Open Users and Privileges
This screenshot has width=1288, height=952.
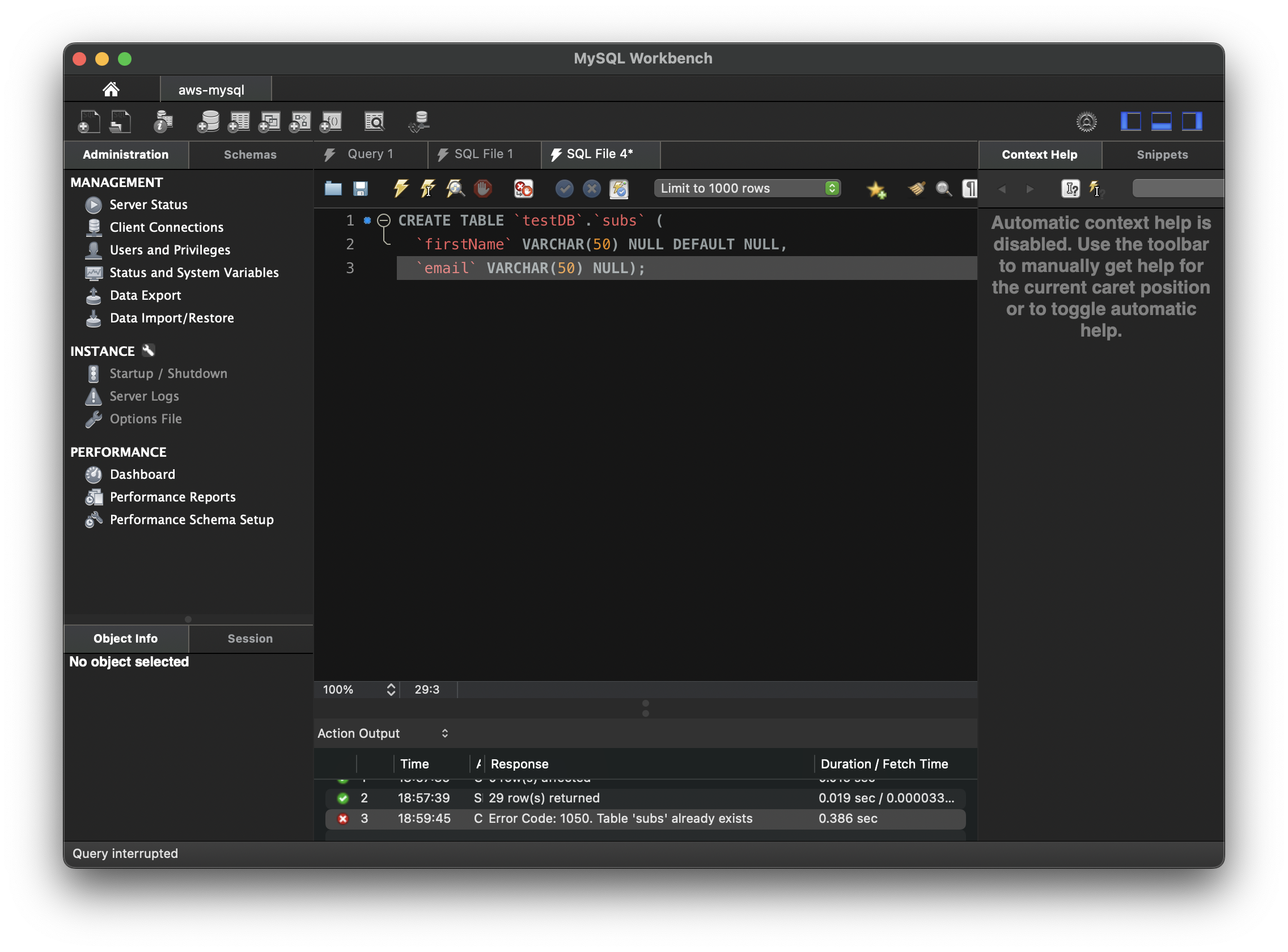[x=170, y=249]
